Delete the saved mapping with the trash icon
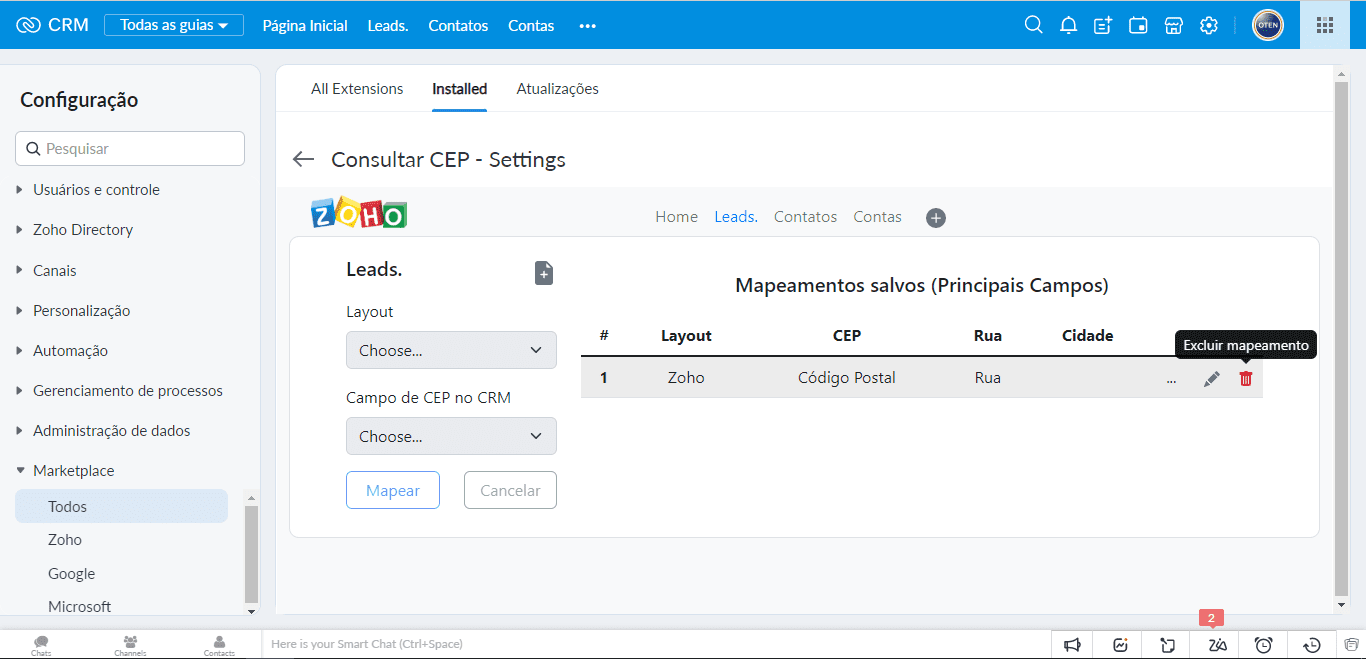1366x659 pixels. point(1245,379)
